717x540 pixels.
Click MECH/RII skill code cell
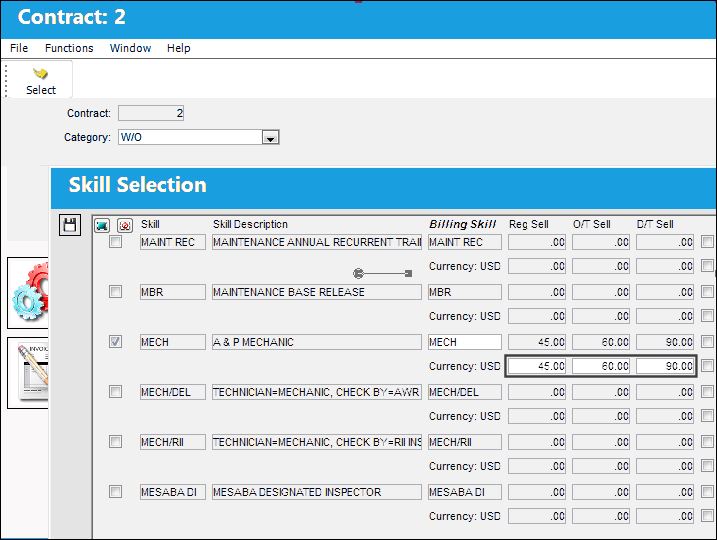coord(173,442)
